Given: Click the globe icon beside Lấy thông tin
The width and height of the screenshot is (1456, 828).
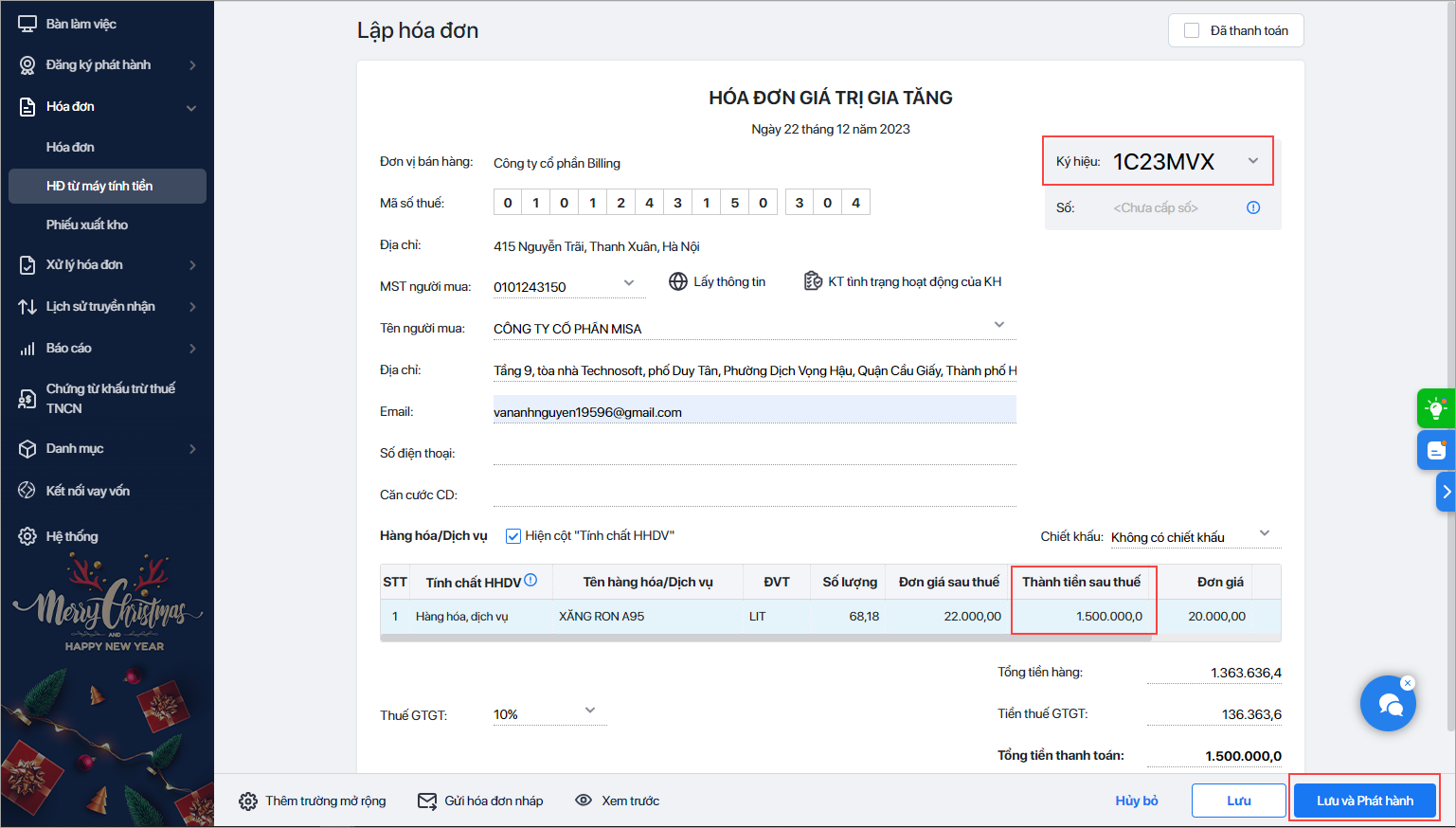Looking at the screenshot, I should click(x=678, y=281).
